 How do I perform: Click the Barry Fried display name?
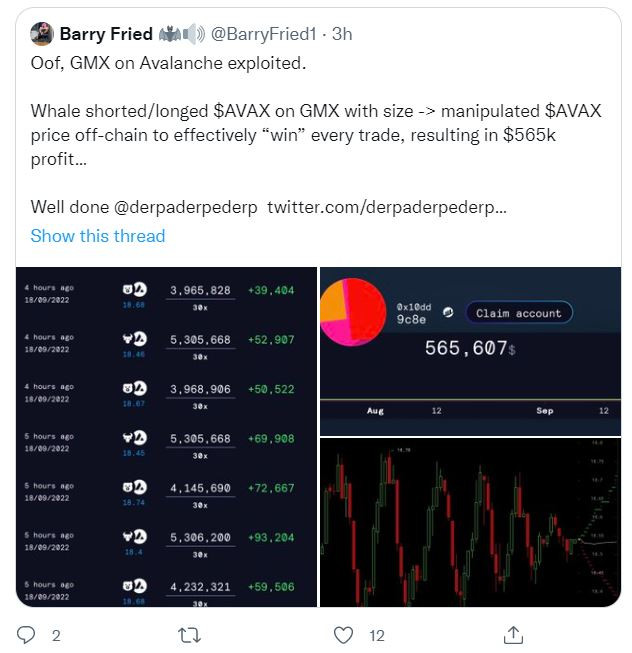point(106,34)
